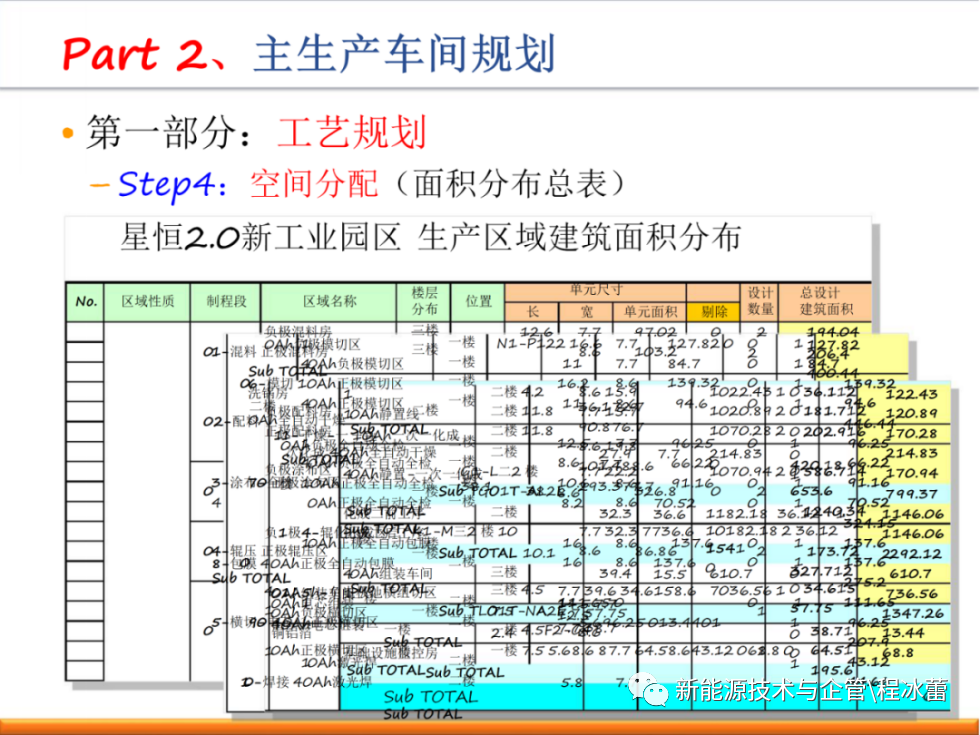Click the value "68.8" in the yellow column
The height and width of the screenshot is (735, 980).
898,653
